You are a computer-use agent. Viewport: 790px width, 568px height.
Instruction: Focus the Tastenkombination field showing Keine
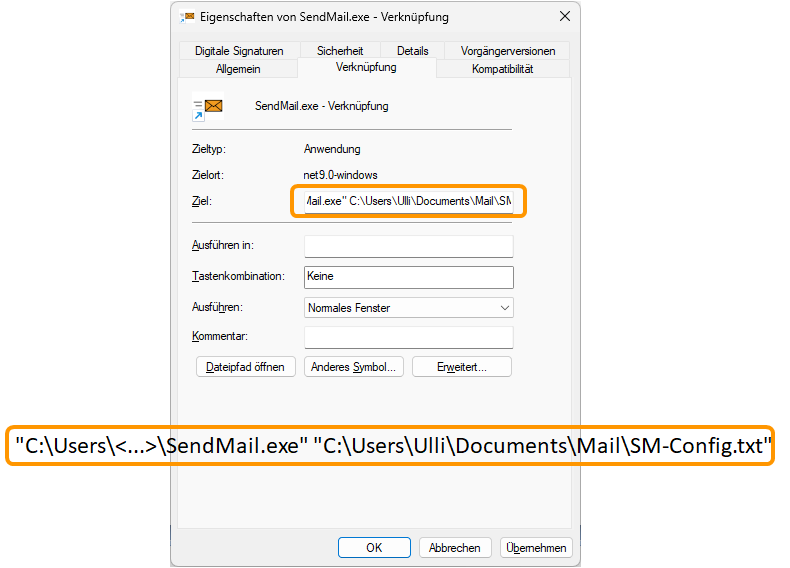[408, 277]
